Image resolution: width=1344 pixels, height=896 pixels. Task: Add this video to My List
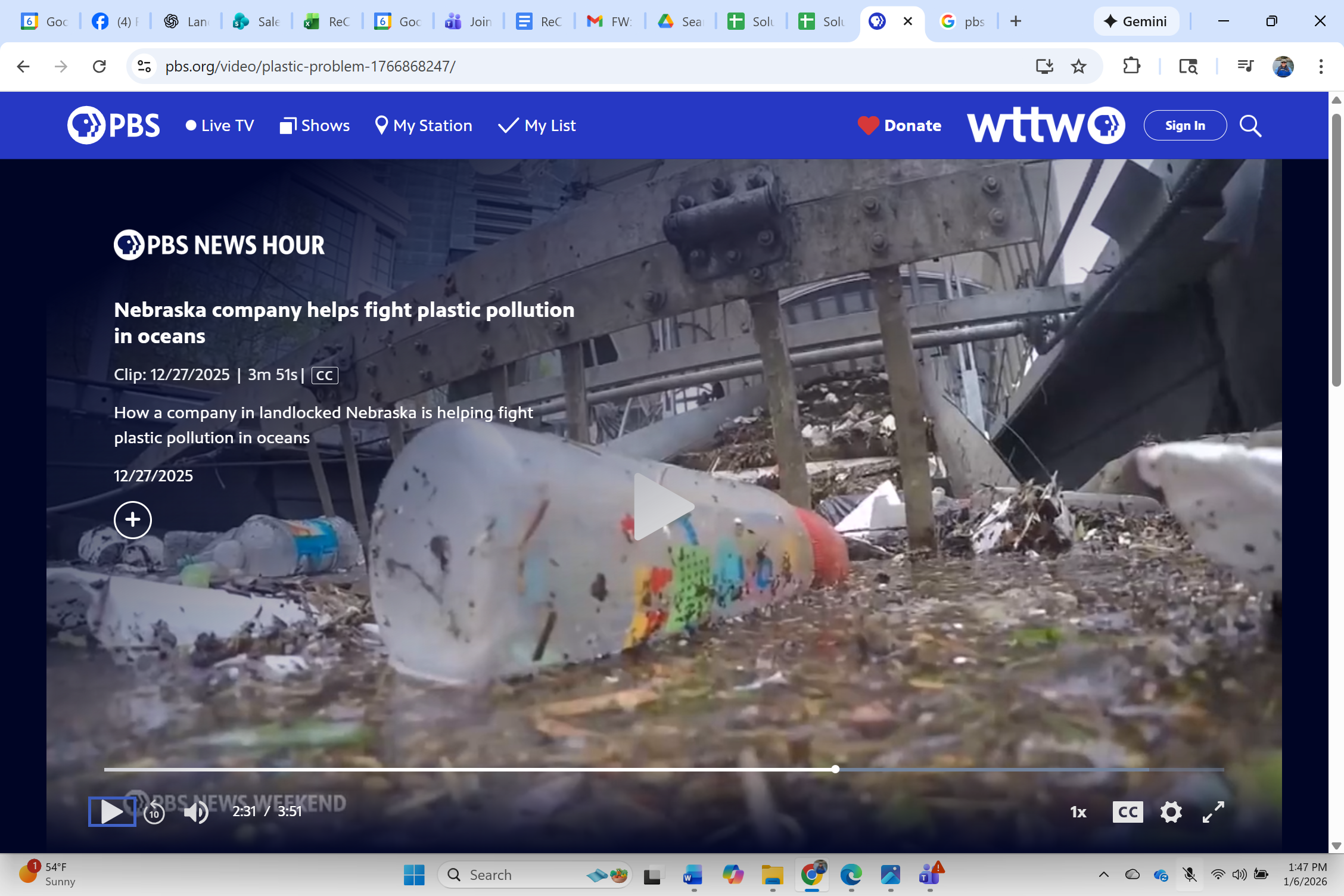coord(132,519)
